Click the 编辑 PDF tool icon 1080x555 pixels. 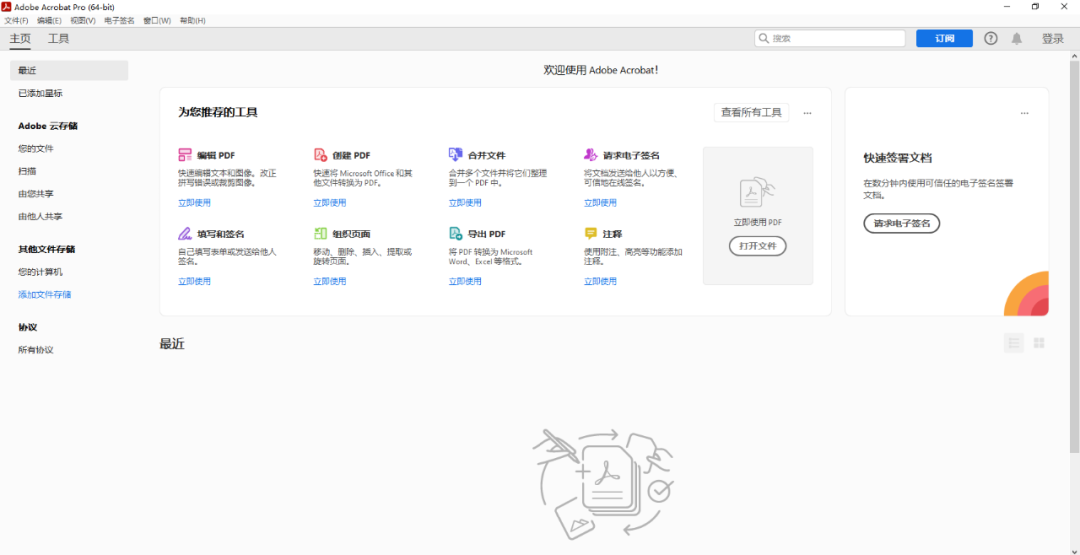click(185, 155)
